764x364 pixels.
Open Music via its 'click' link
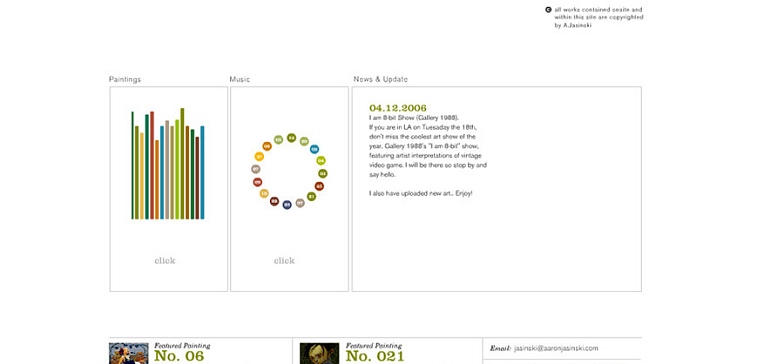click(284, 261)
